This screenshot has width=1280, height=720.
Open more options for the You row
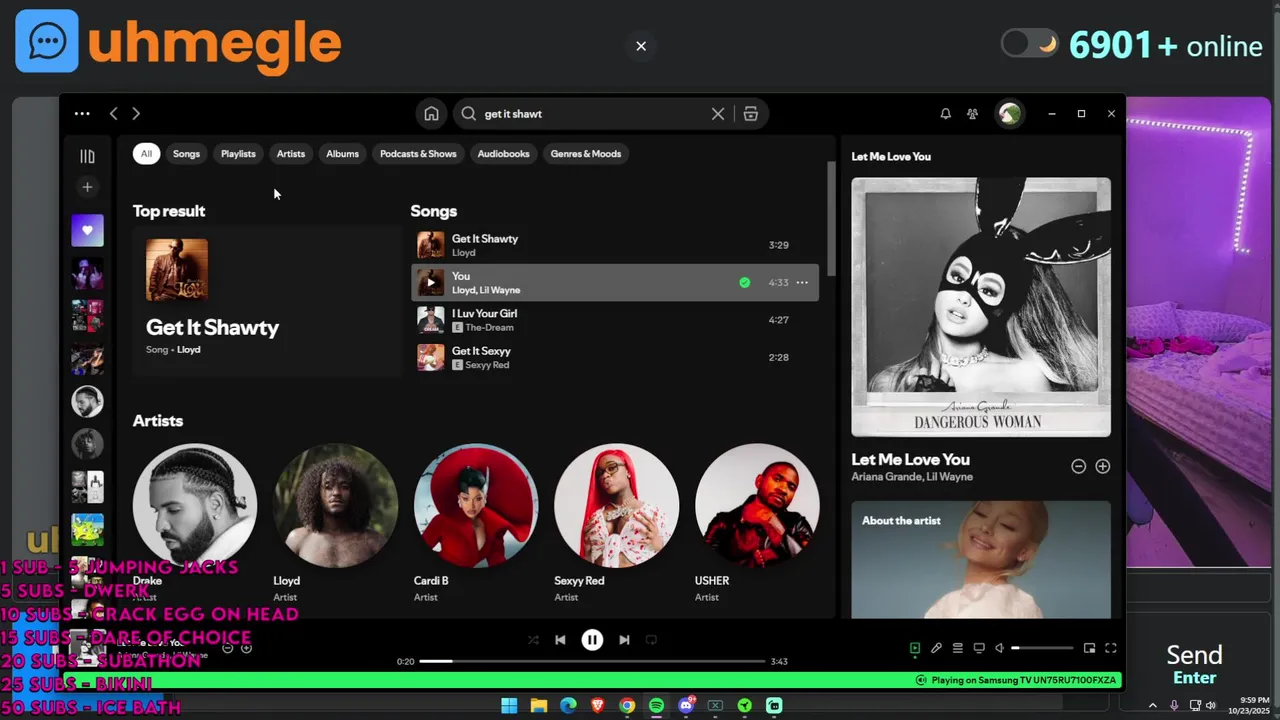click(802, 283)
